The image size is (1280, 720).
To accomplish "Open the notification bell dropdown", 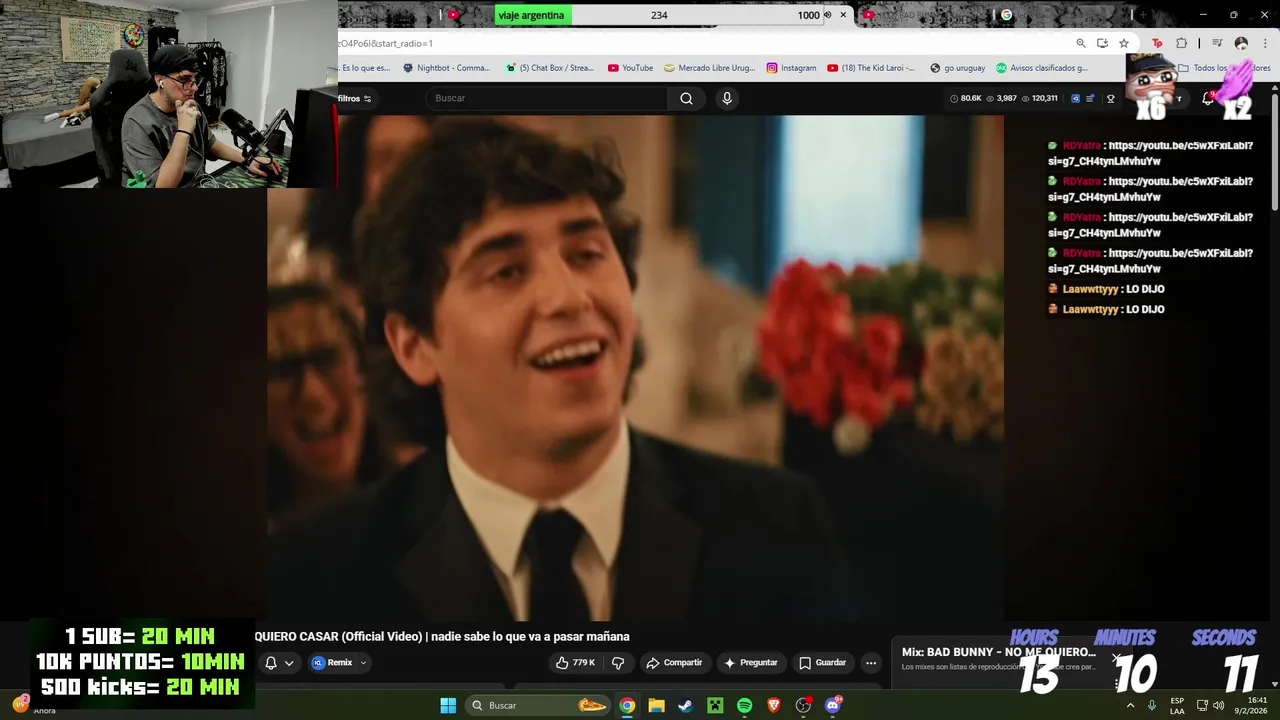I will pyautogui.click(x=279, y=662).
